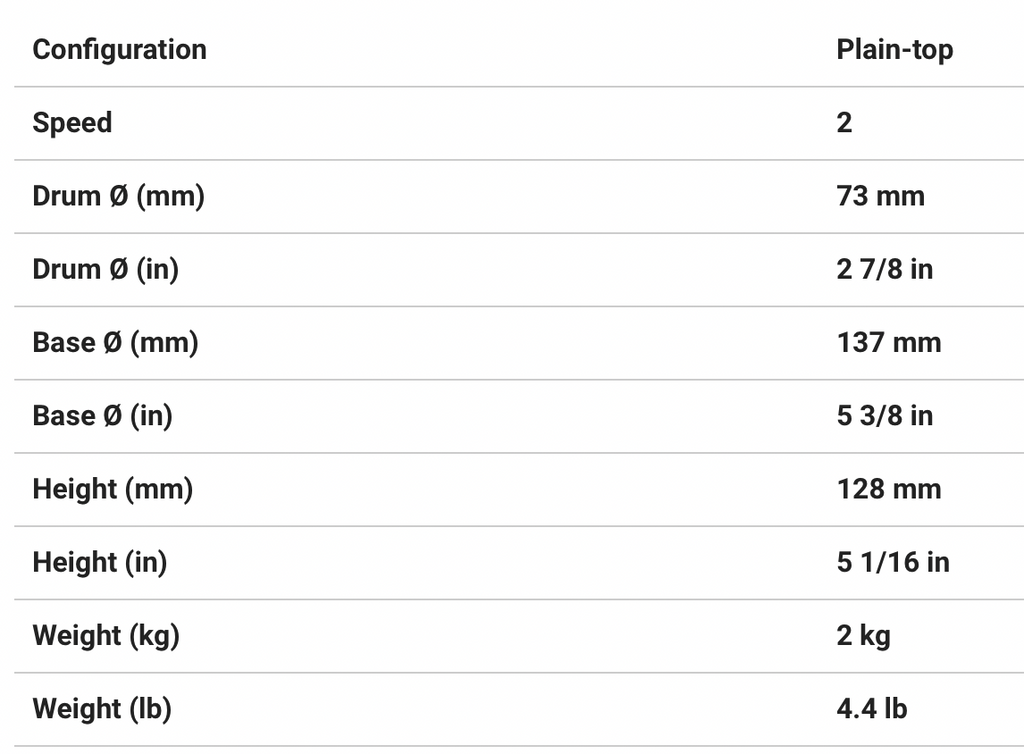
Task: Click the Base Ø (in) label
Action: [102, 415]
